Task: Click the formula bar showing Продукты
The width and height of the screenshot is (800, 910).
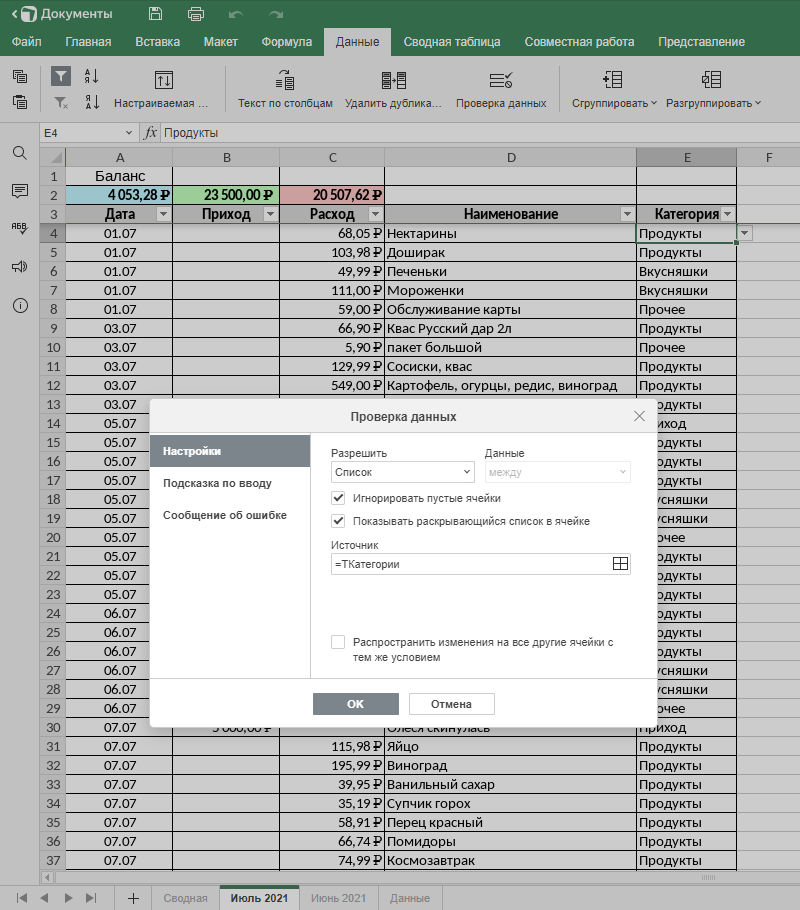Action: pos(480,133)
